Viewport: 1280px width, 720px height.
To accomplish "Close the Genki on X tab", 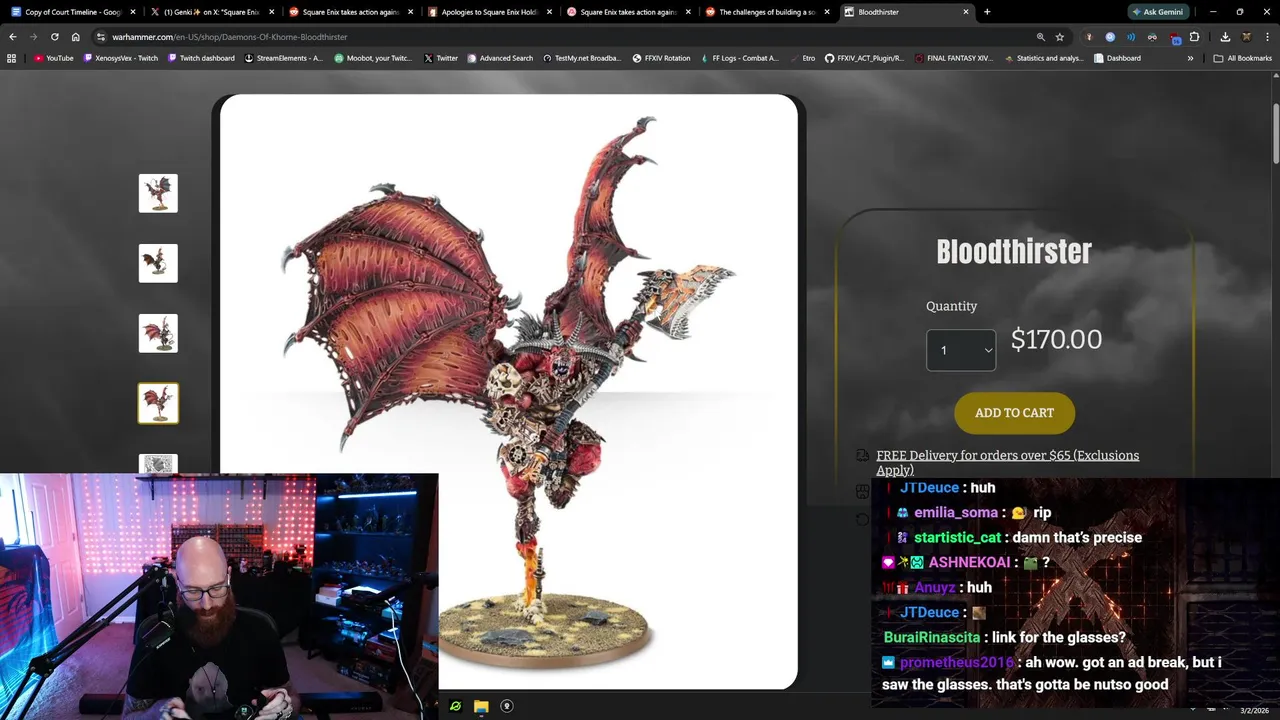I will (x=271, y=12).
